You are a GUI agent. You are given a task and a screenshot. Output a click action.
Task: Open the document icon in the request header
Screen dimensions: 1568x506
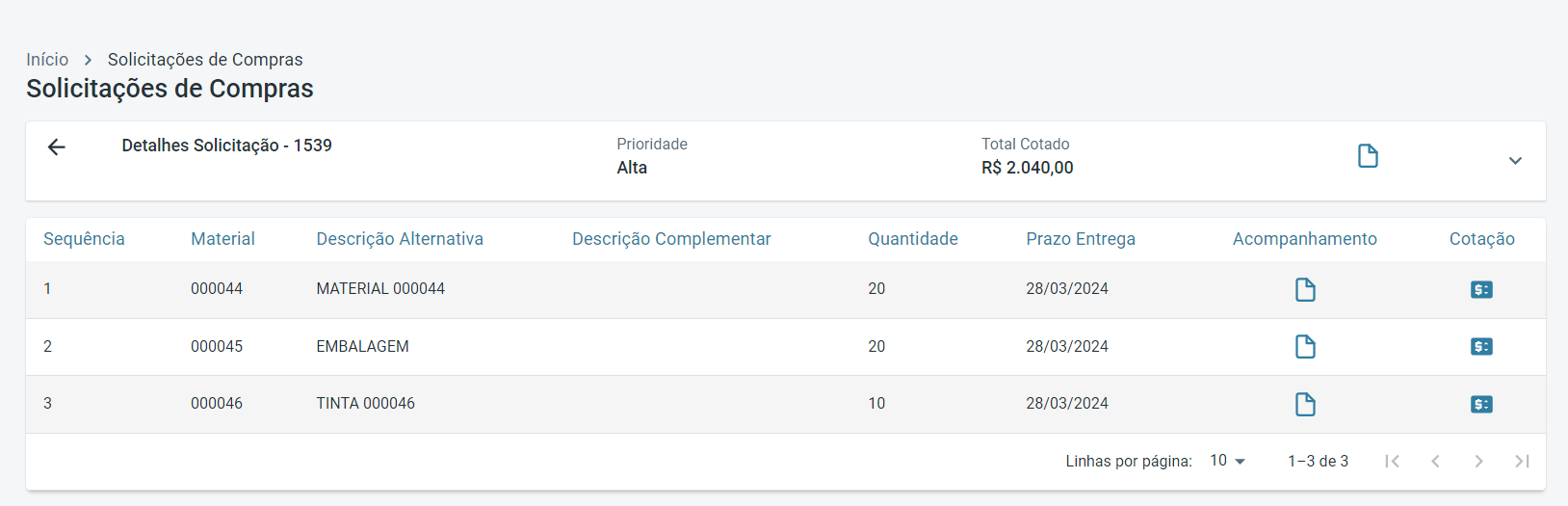pyautogui.click(x=1368, y=156)
